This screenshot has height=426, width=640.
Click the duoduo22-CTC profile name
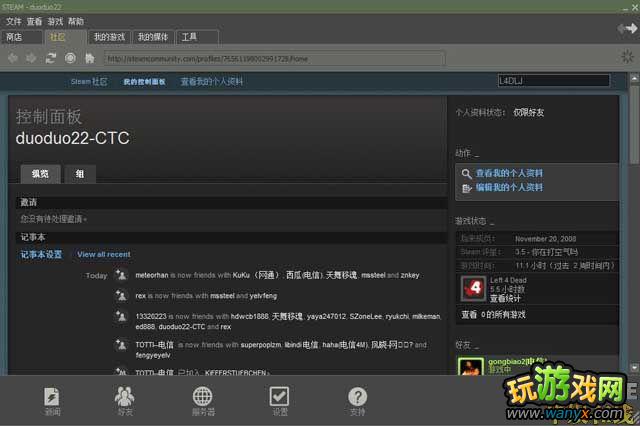pyautogui.click(x=73, y=138)
